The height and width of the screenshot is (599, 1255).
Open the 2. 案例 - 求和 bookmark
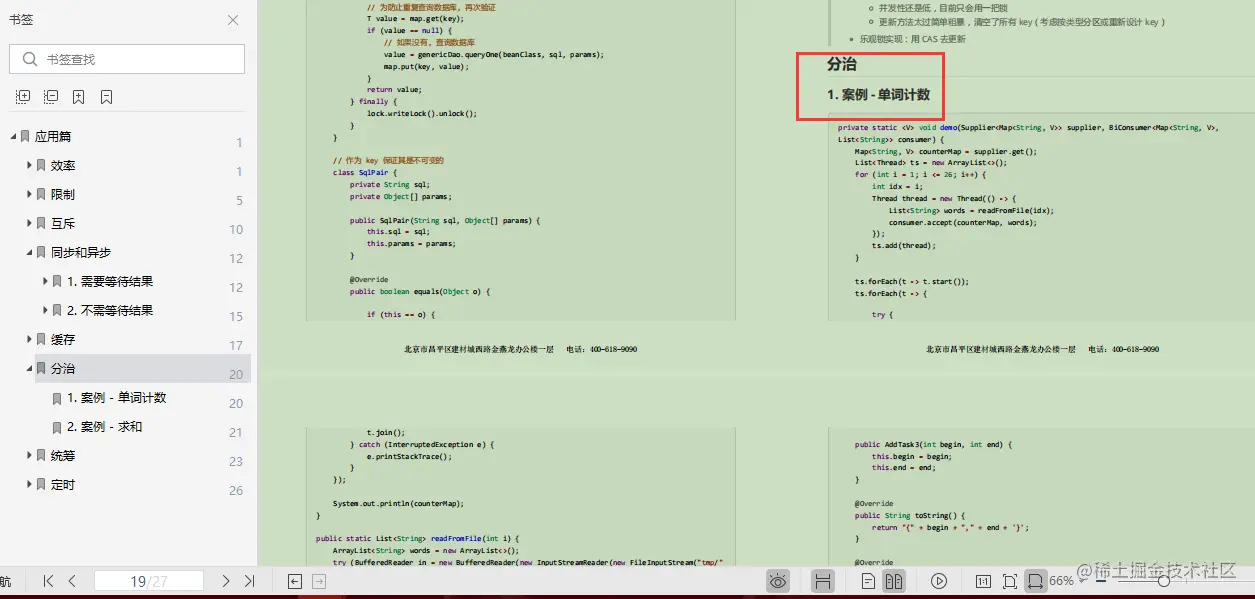[x=105, y=426]
